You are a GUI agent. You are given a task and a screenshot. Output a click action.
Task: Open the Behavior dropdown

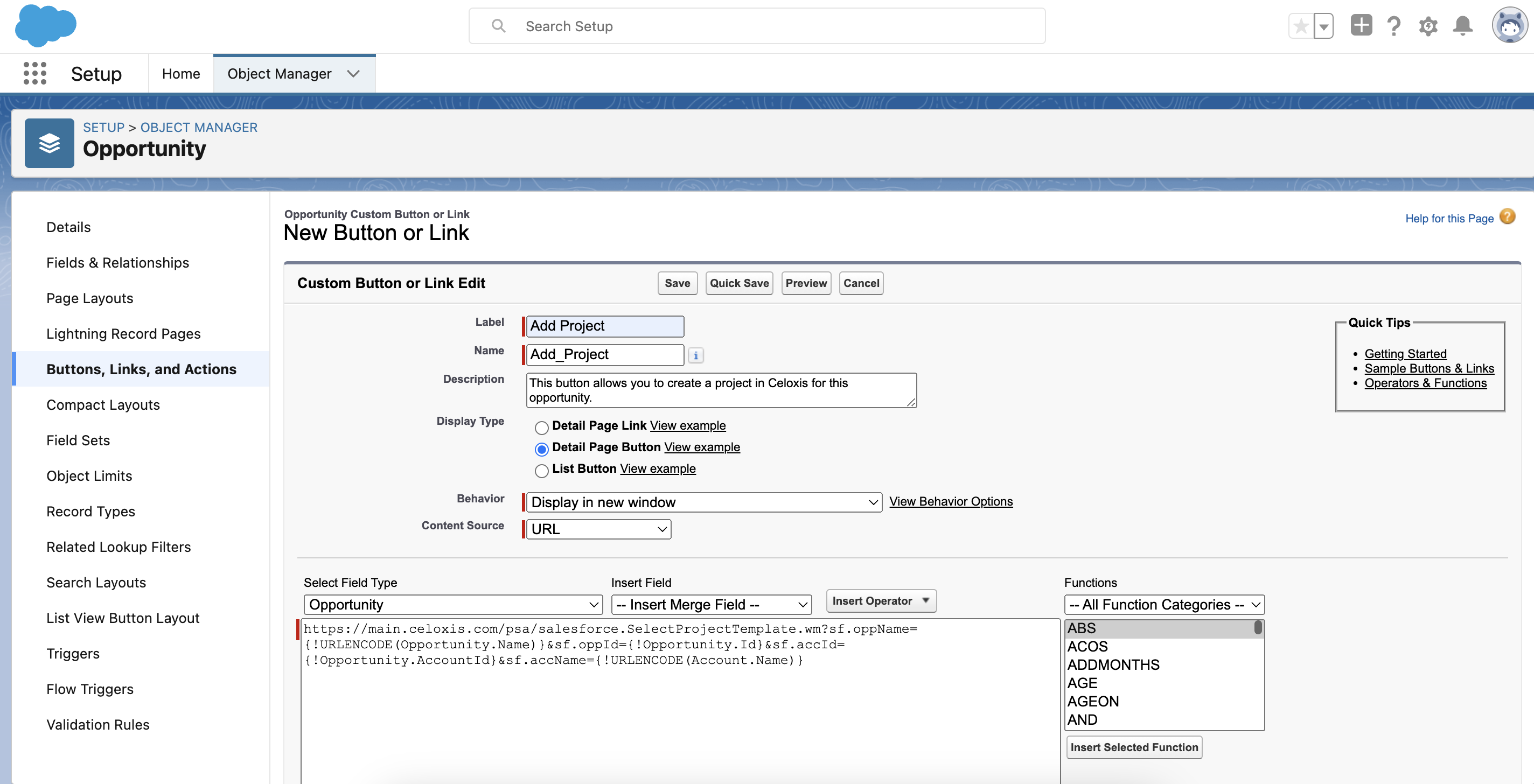pos(704,502)
